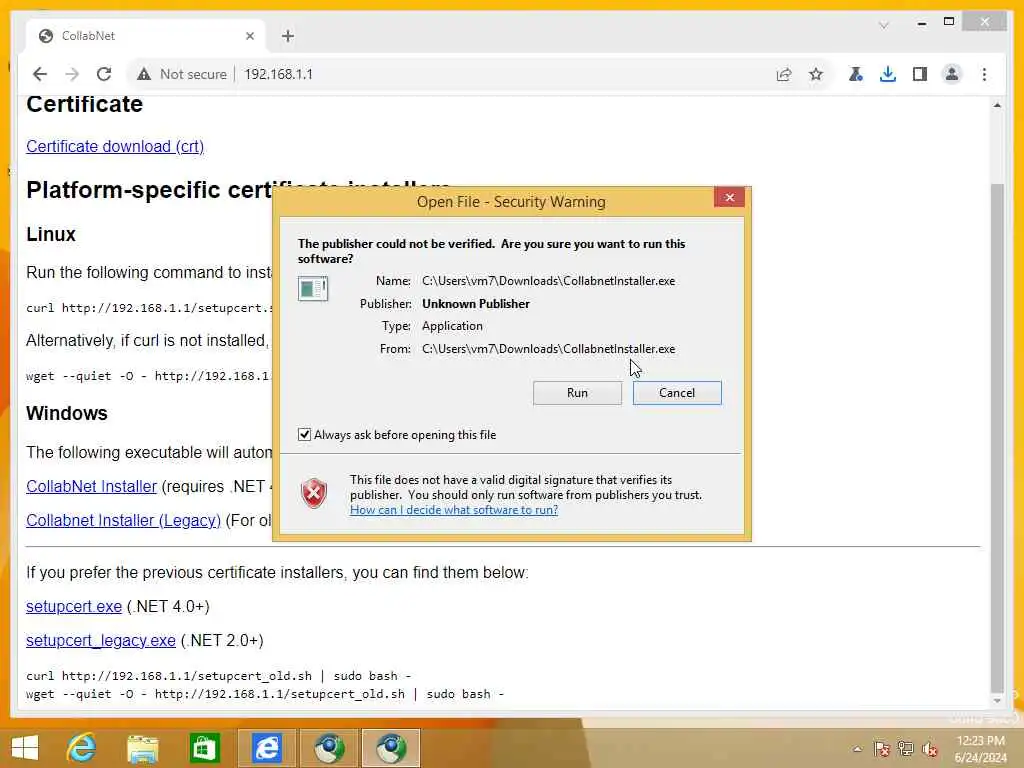Expand the tab search chevron
This screenshot has height=768, width=1024.
[884, 25]
